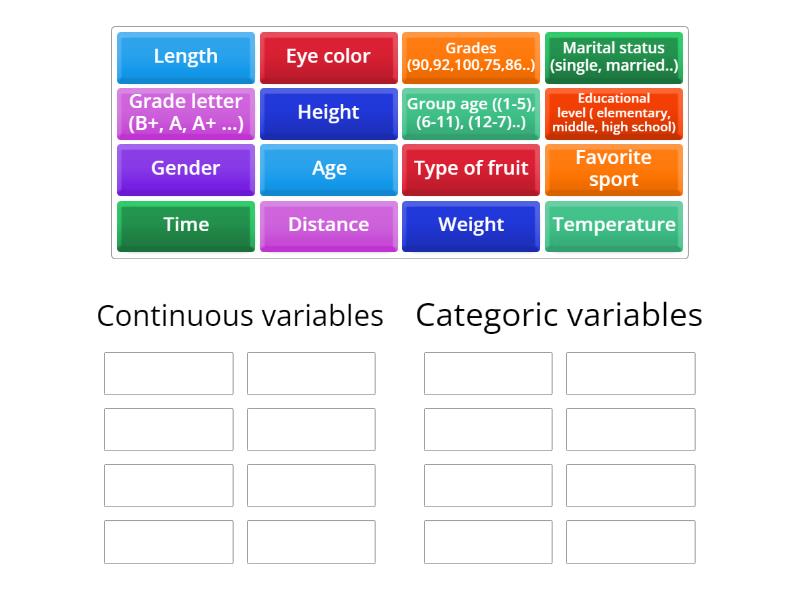Viewport: 800px width, 600px height.
Task: Click the Gender tile
Action: (185, 169)
